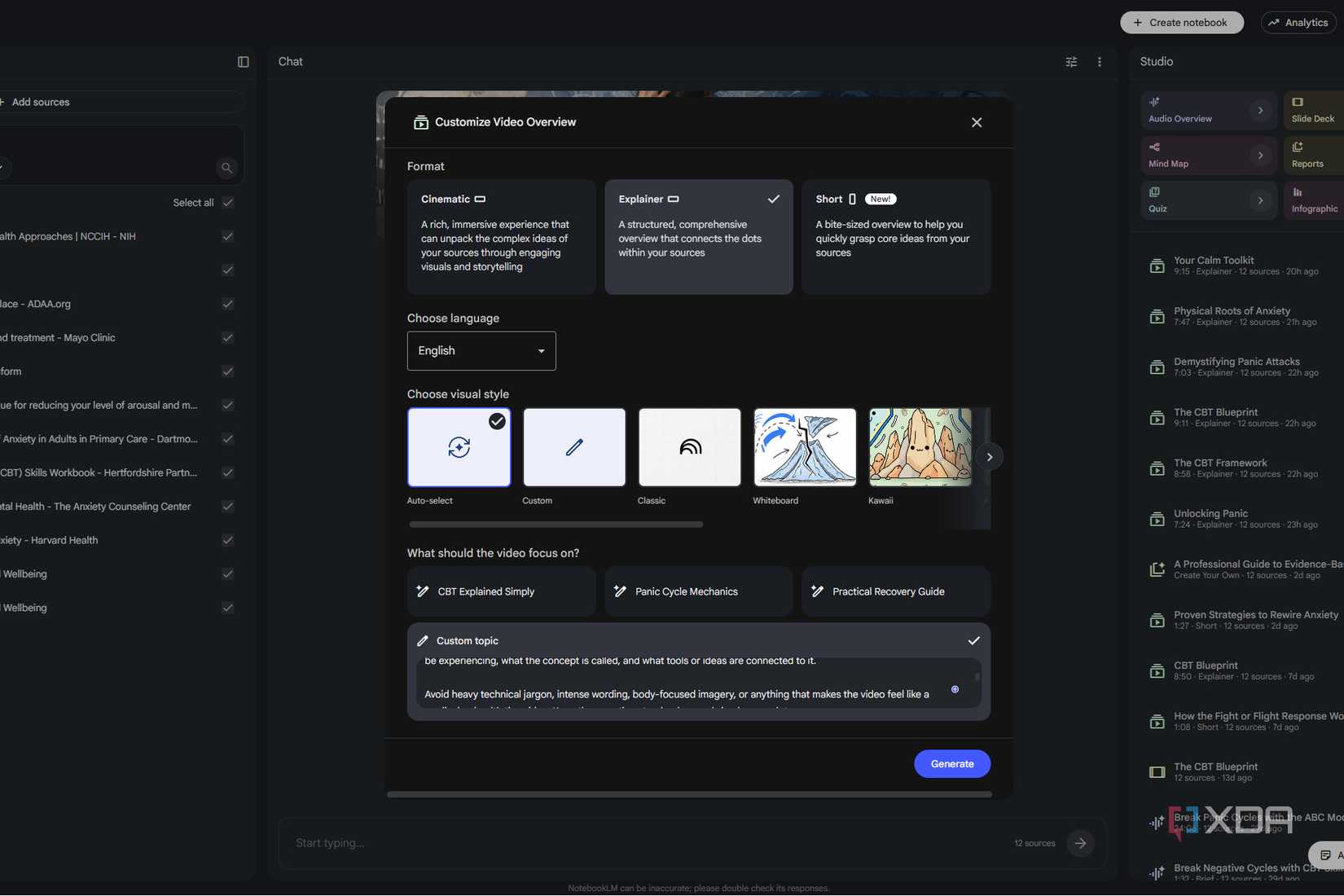Toggle the Select all checkbox
This screenshot has width=1344, height=896.
click(228, 203)
